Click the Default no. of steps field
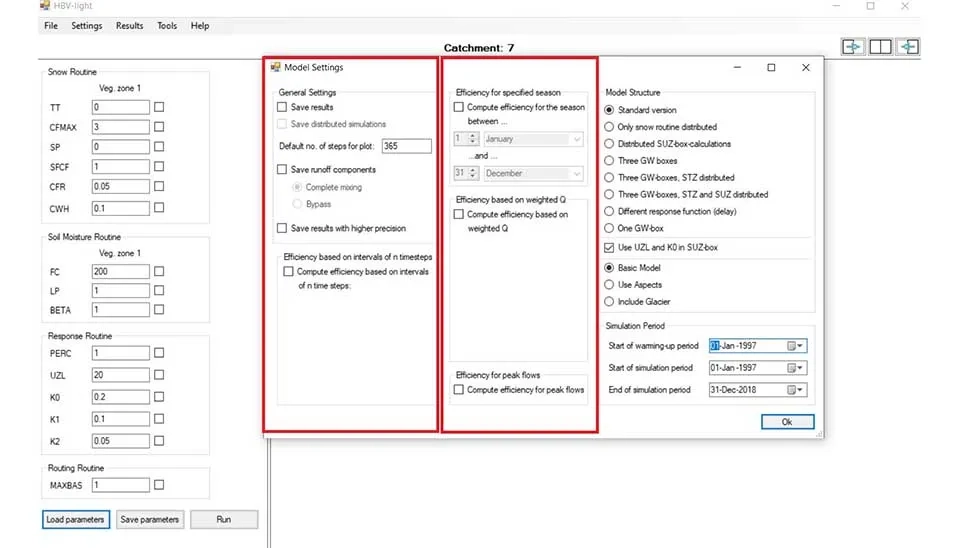960x548 pixels. tap(405, 146)
